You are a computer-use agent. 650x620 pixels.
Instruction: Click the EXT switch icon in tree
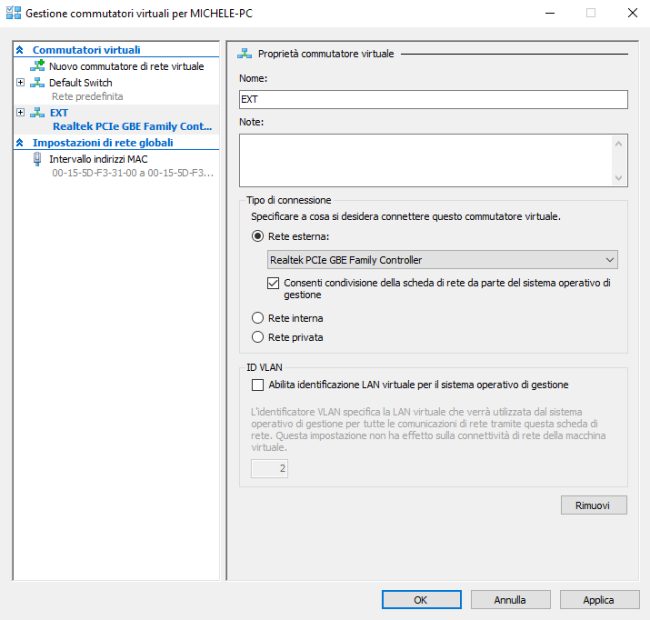(x=38, y=113)
